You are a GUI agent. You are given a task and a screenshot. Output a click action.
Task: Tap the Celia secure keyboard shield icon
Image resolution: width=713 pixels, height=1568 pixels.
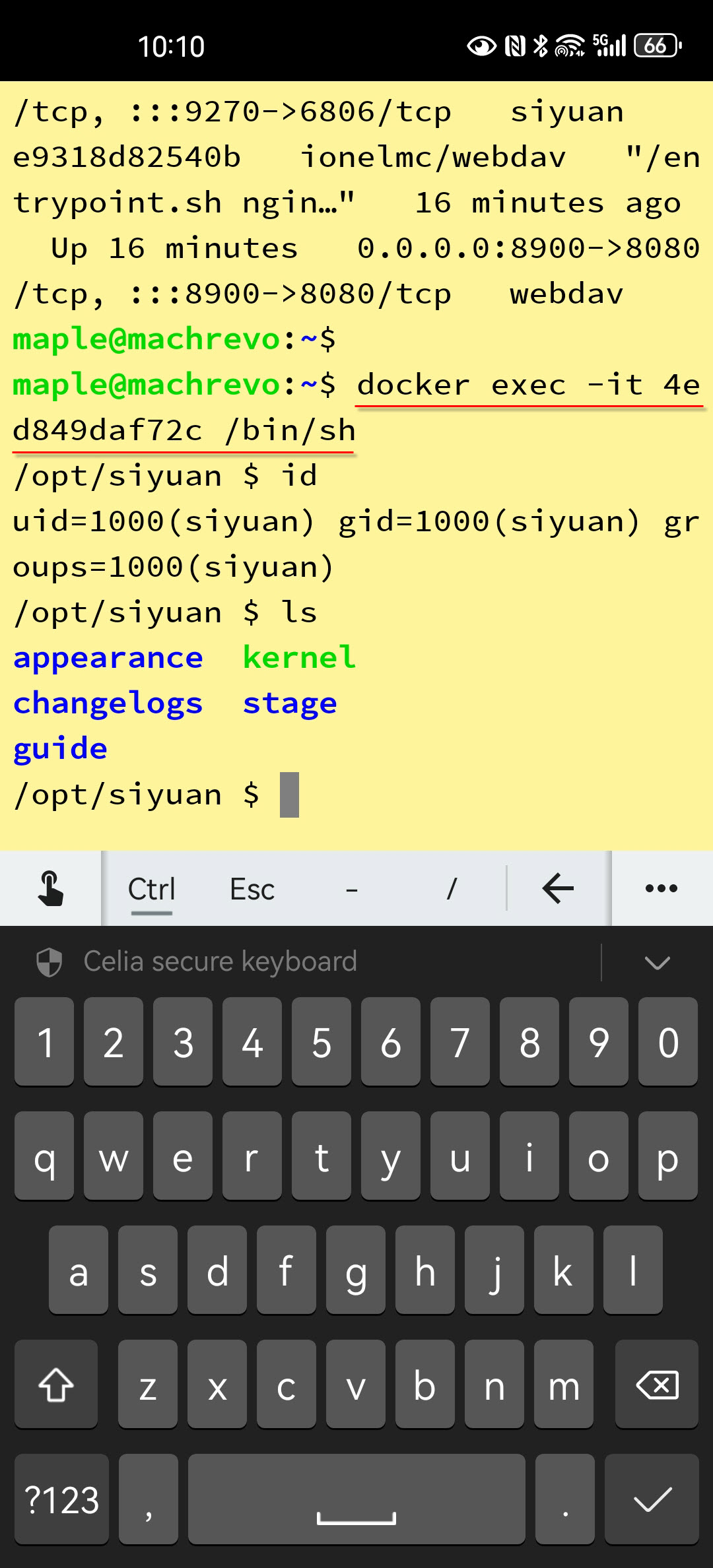(49, 962)
